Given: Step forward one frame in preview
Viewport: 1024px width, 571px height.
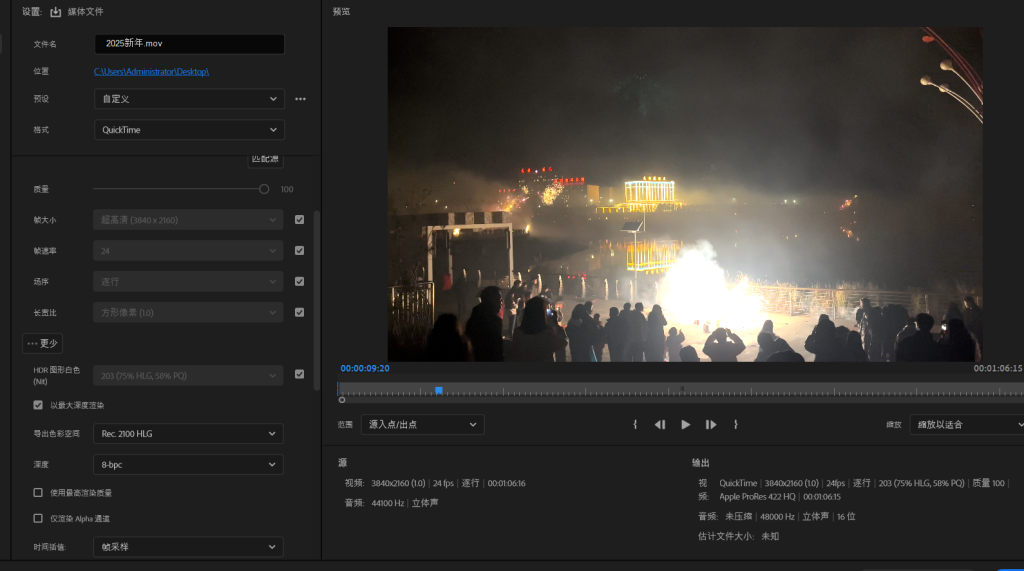Looking at the screenshot, I should (x=711, y=424).
